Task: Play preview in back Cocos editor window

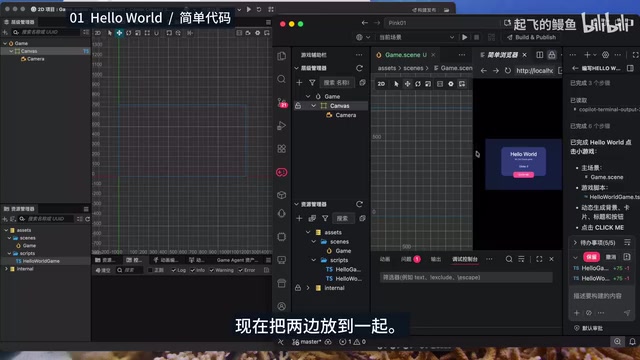Action: coord(249,9)
